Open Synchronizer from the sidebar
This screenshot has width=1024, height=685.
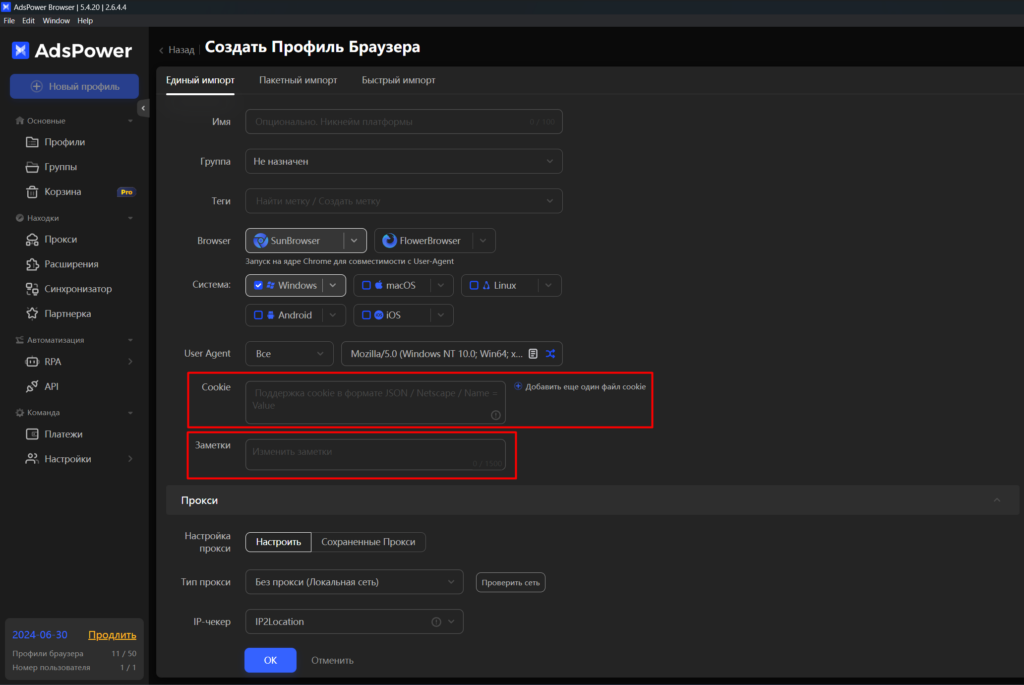tap(78, 289)
